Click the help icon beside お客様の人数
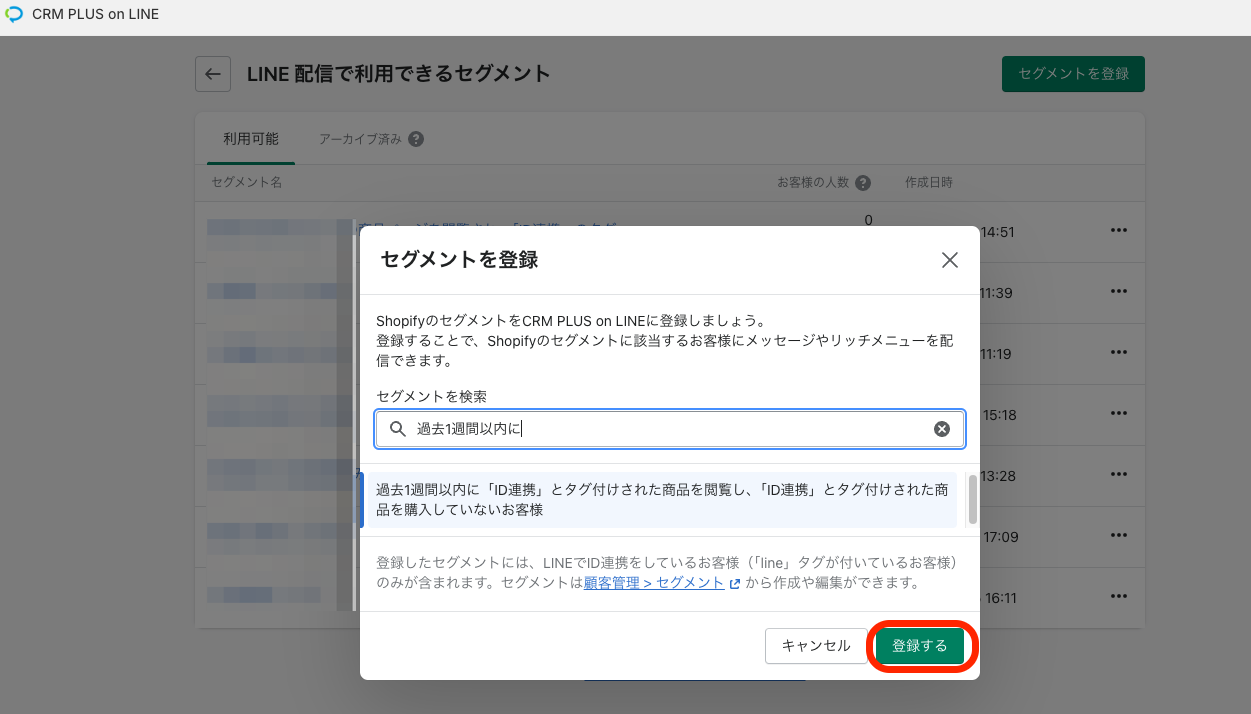This screenshot has height=714, width=1251. tap(863, 183)
